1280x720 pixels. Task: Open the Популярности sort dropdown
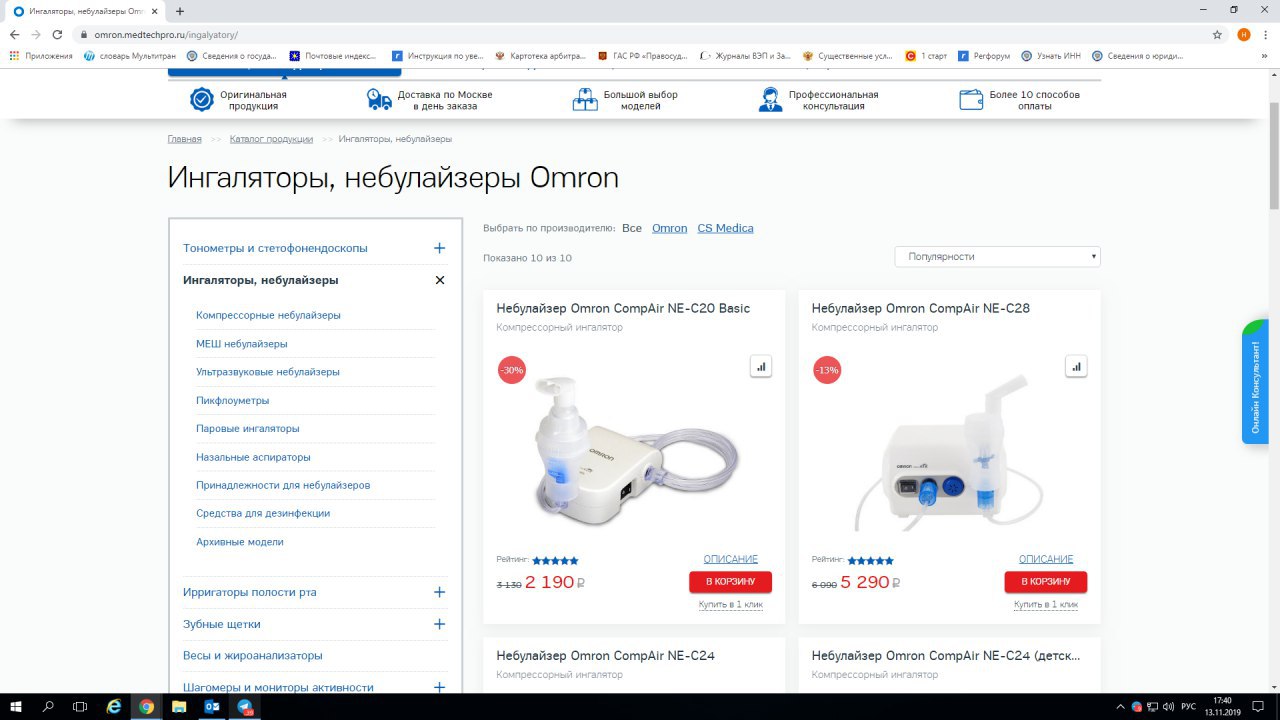point(997,257)
